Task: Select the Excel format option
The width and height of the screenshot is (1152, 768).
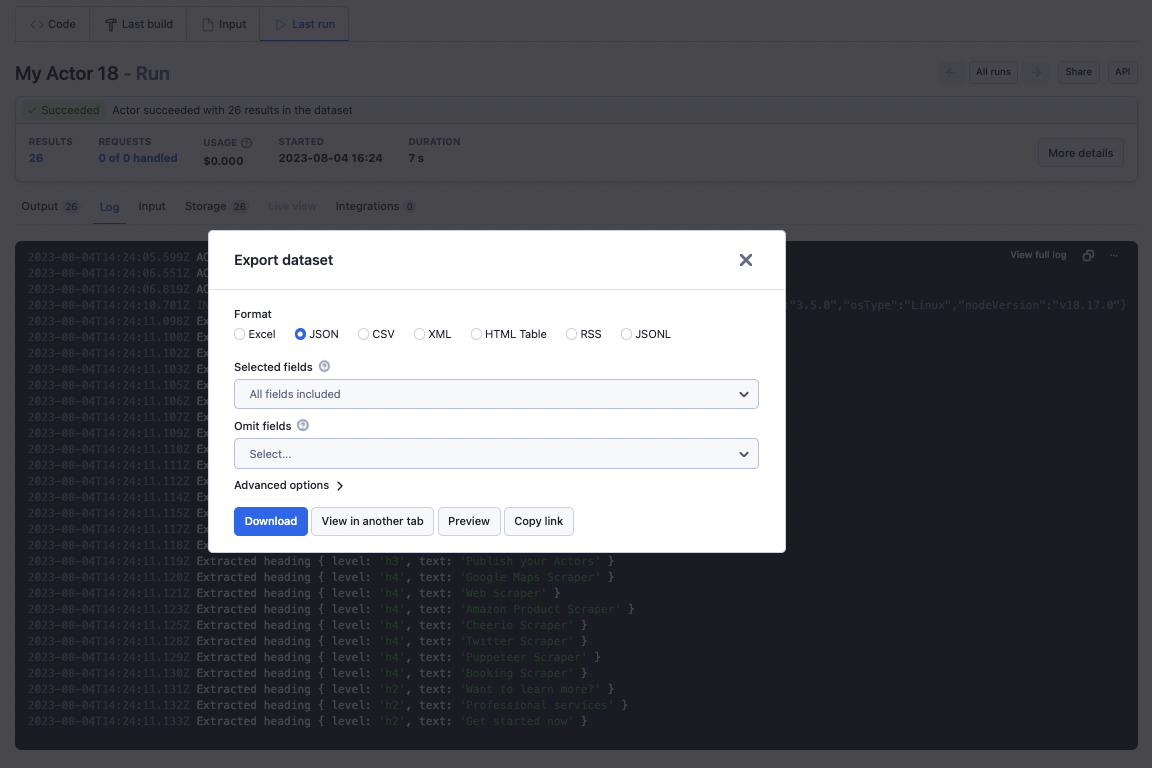Action: (x=240, y=334)
